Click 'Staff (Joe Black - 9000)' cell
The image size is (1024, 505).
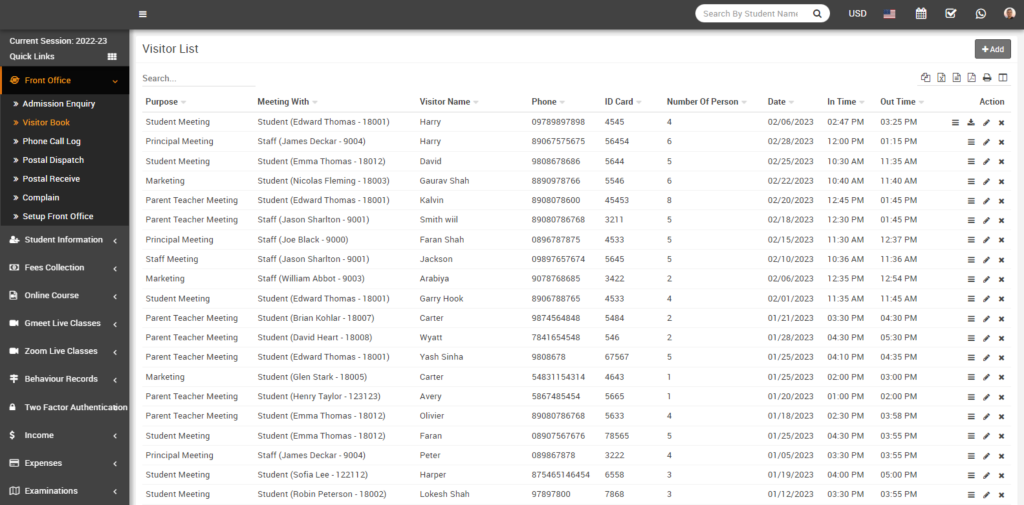coord(302,240)
